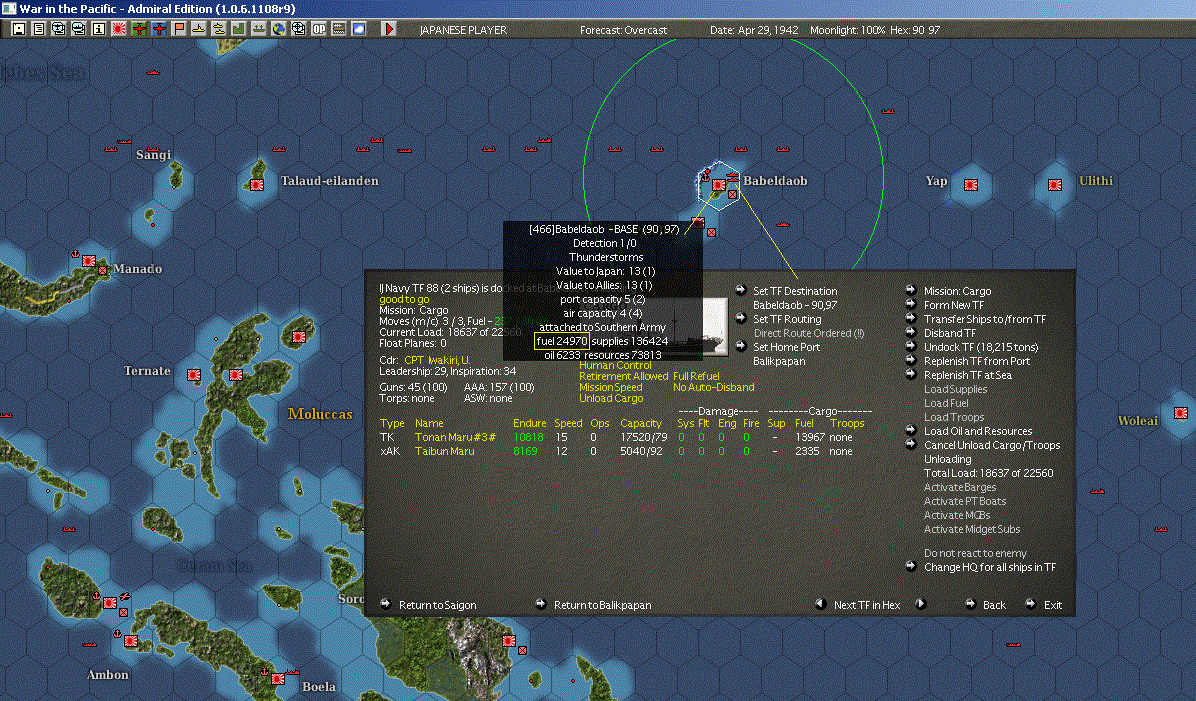The image size is (1196, 701).
Task: Select the Ulithi base icon on map
Action: [1055, 185]
